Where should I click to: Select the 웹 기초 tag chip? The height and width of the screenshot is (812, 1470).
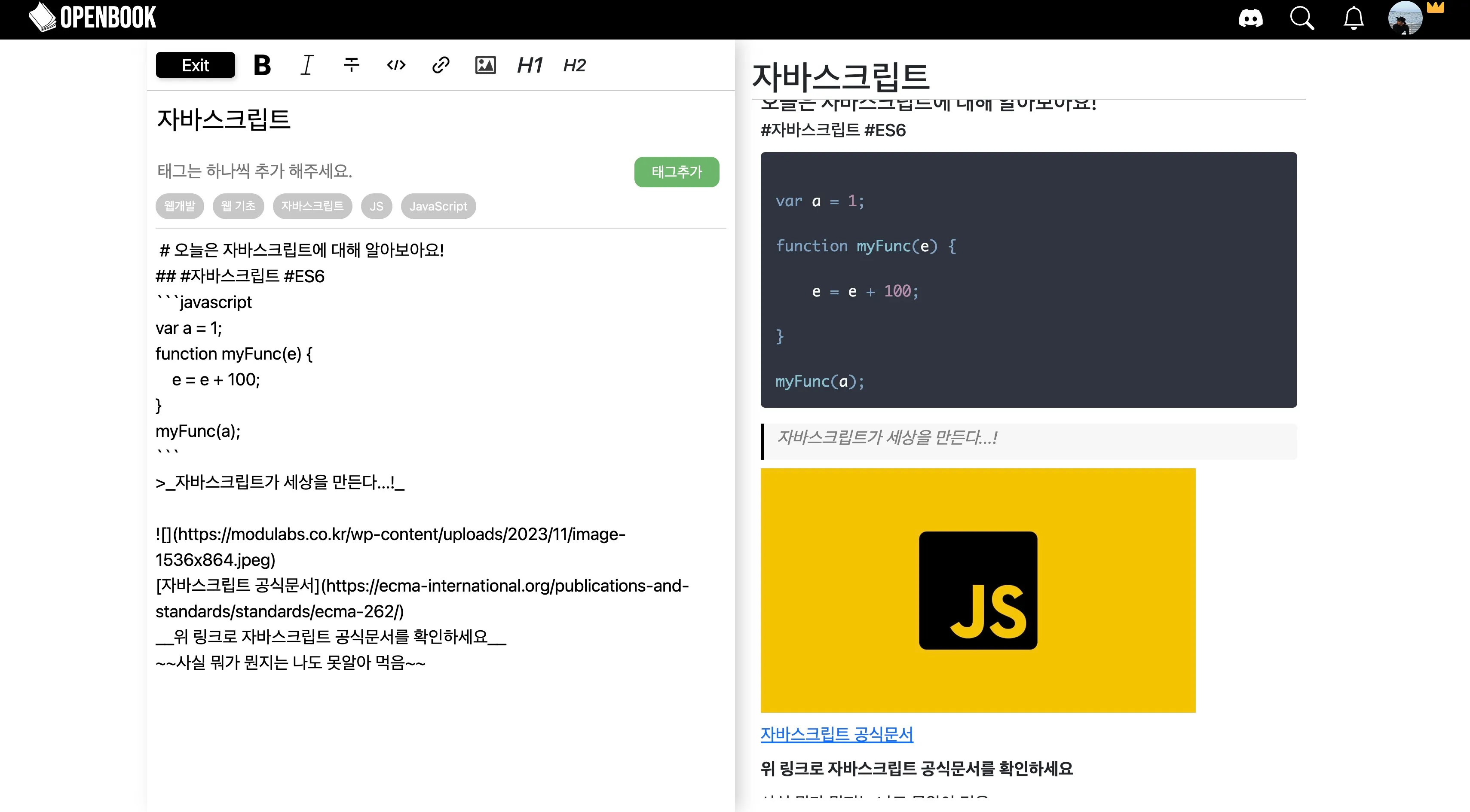point(239,206)
